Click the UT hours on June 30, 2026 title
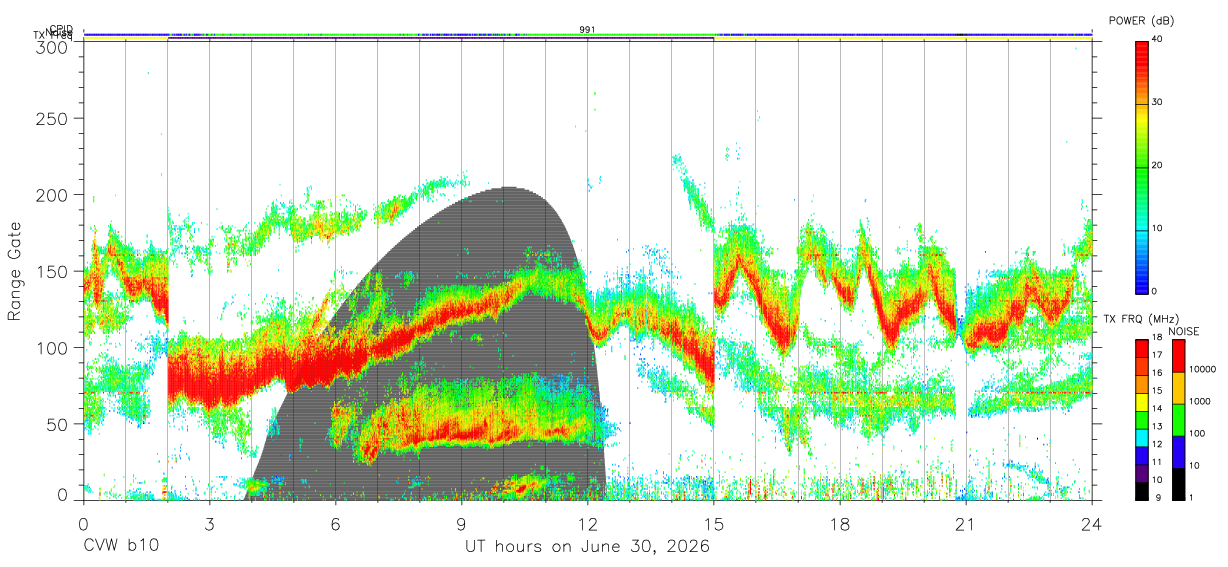The width and height of the screenshot is (1228, 567). tap(588, 547)
